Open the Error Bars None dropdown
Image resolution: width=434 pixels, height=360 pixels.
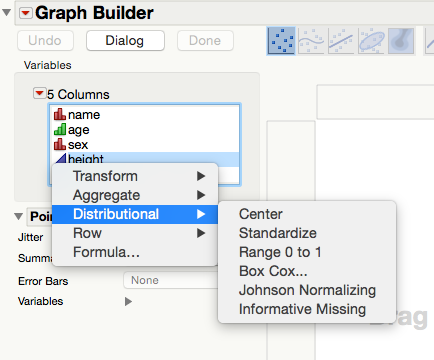coord(171,280)
